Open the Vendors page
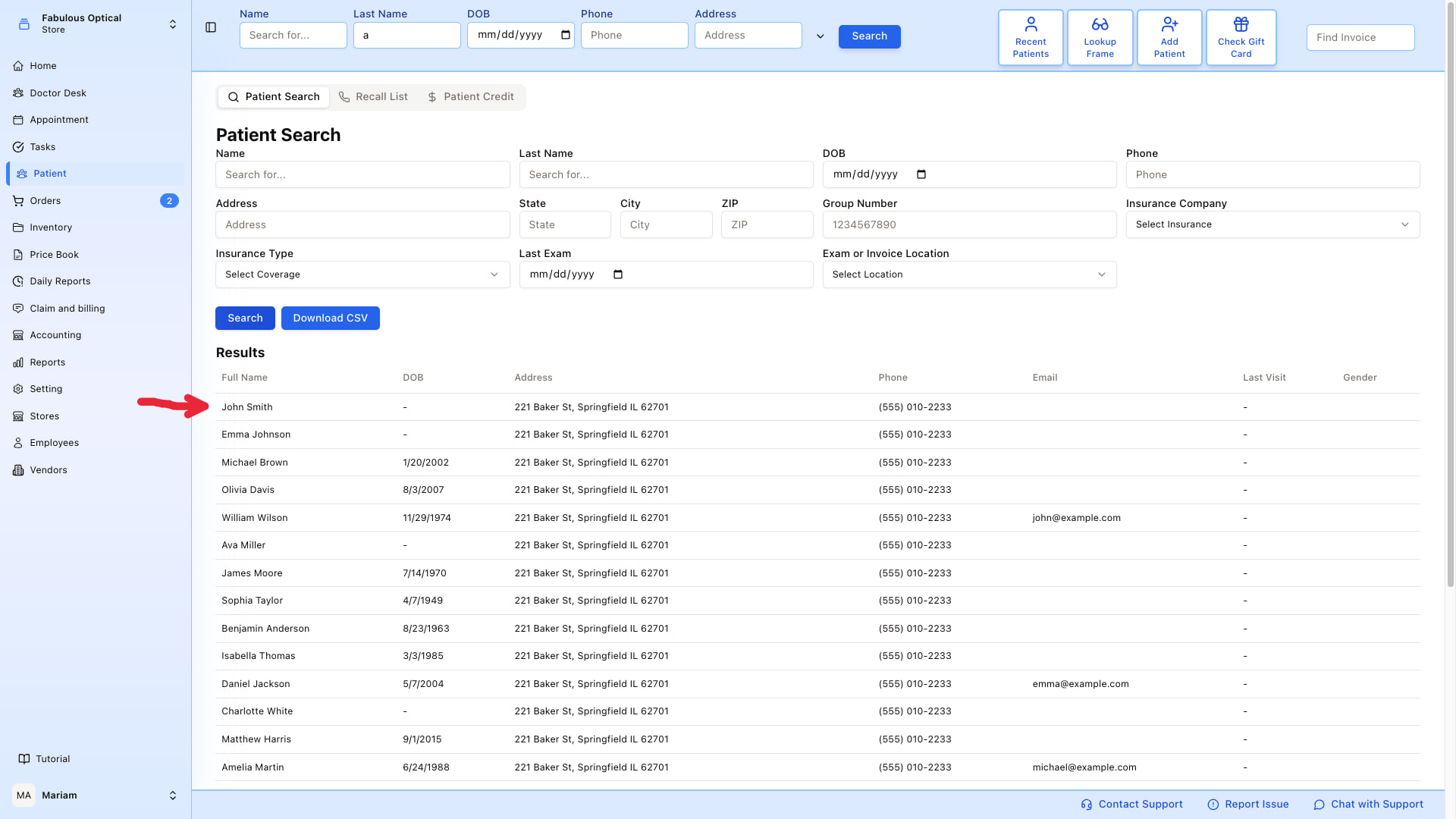The width and height of the screenshot is (1456, 819). pyautogui.click(x=96, y=470)
